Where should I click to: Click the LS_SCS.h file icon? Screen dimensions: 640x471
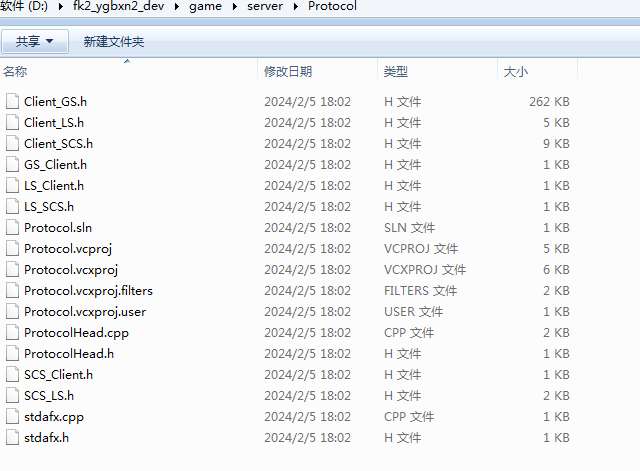click(x=12, y=206)
